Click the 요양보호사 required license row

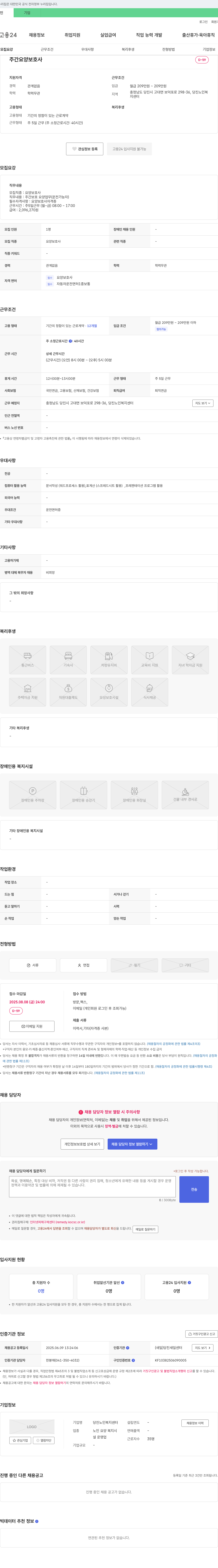pyautogui.click(x=59, y=278)
